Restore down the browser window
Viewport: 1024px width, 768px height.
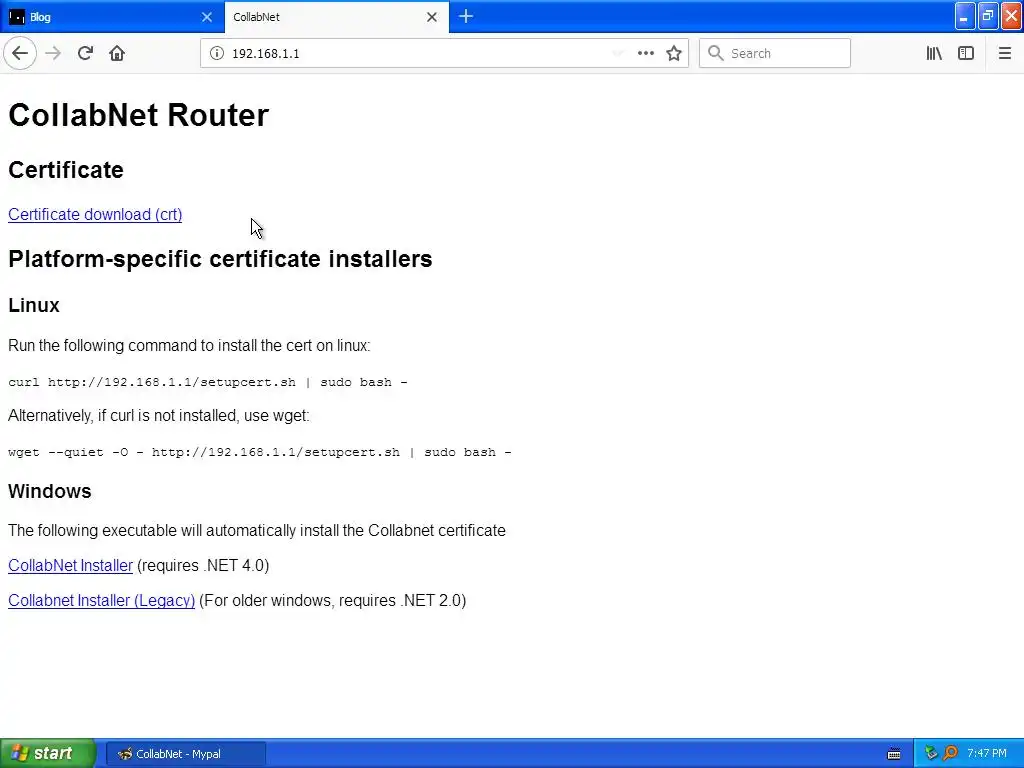(988, 16)
